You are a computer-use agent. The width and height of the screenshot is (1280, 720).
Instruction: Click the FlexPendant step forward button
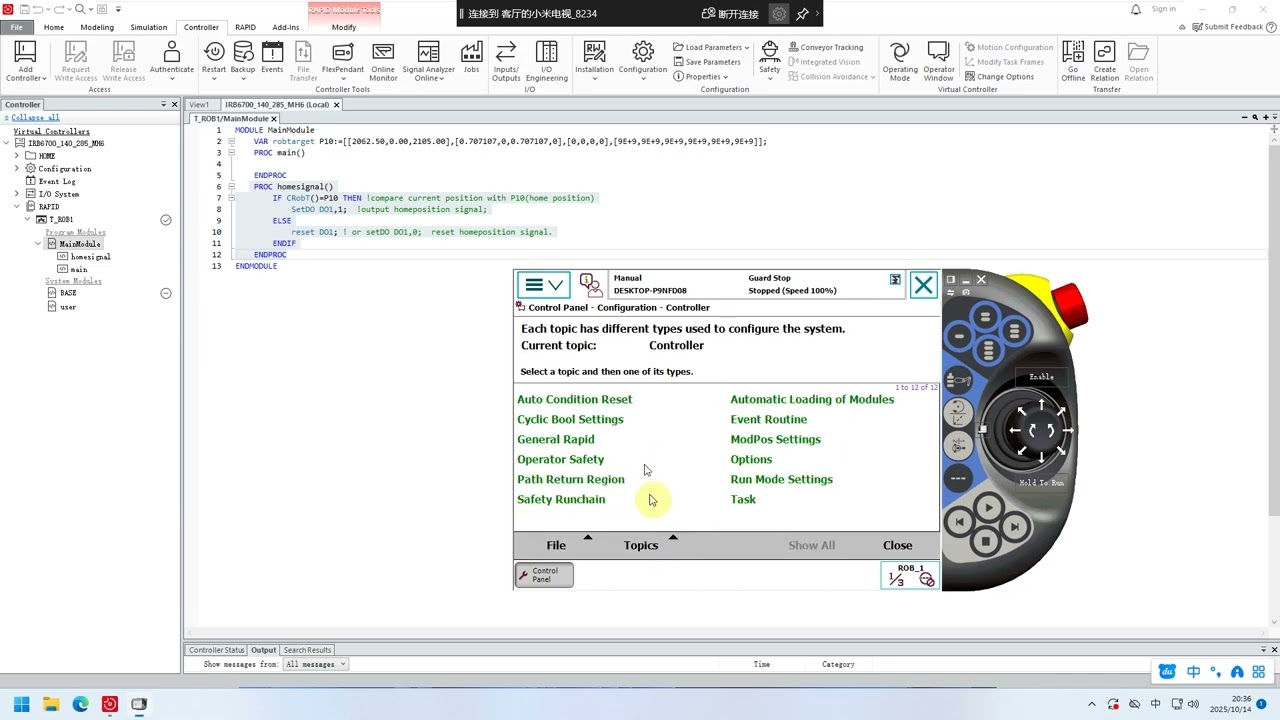pos(1014,525)
